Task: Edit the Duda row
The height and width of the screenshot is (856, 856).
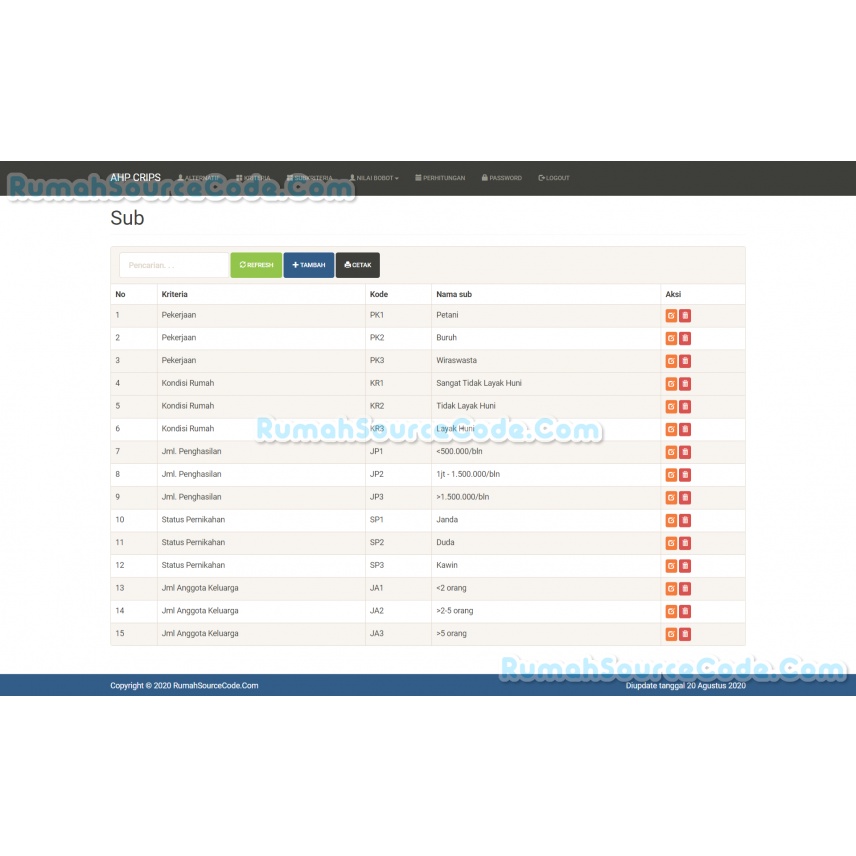Action: 671,543
